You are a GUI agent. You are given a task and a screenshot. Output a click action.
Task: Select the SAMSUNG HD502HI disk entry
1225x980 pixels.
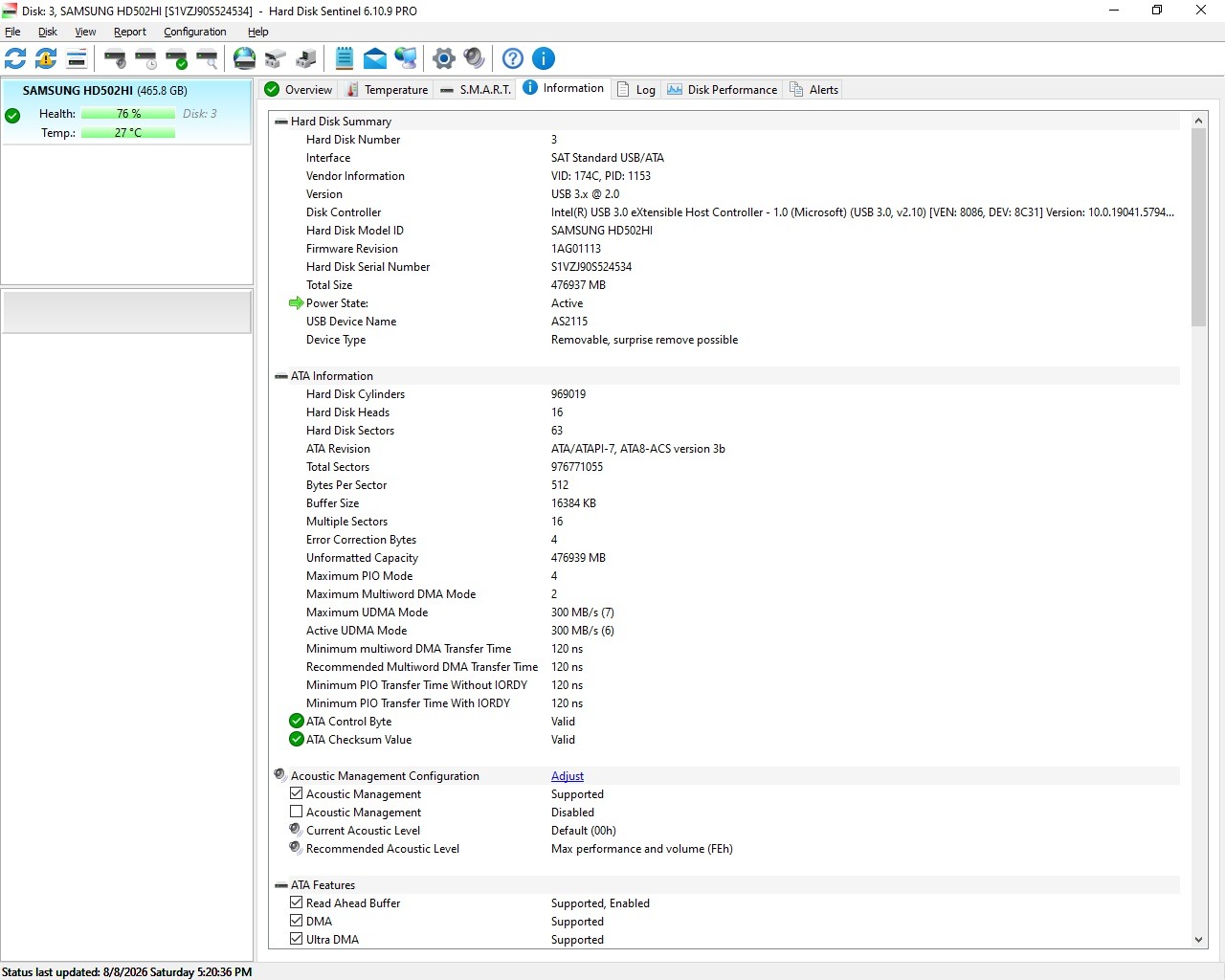127,112
